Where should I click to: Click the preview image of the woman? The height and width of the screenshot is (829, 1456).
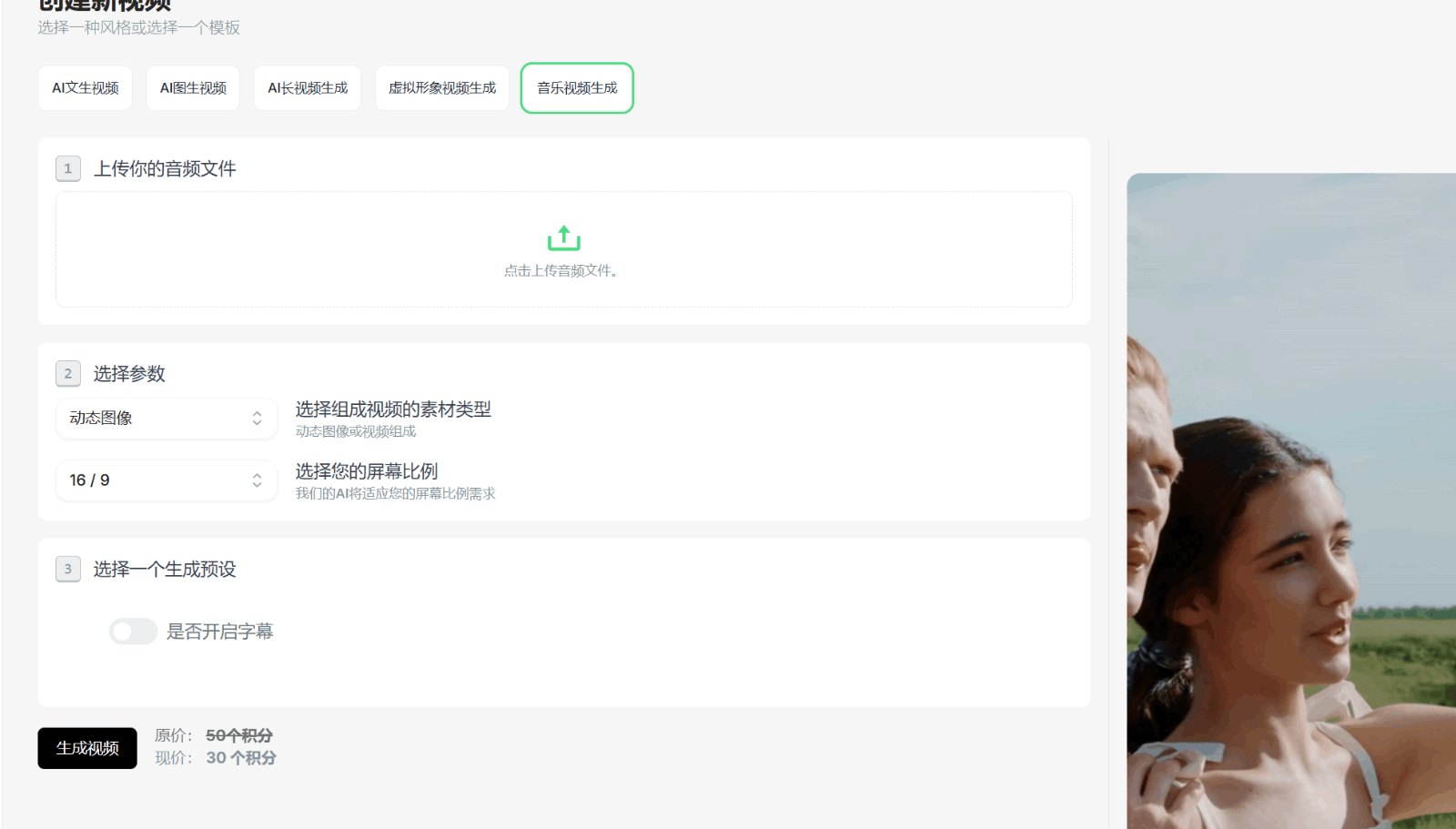[1290, 500]
